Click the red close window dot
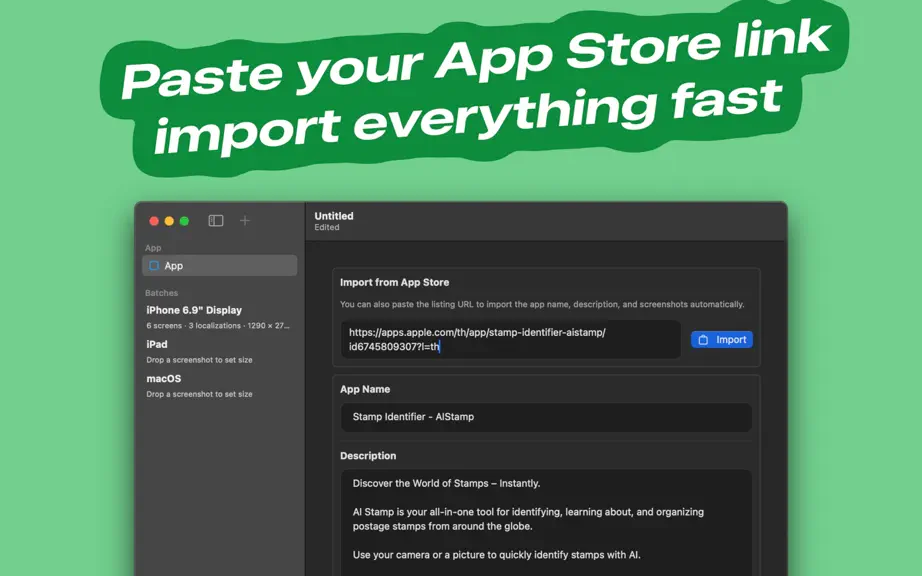 click(x=154, y=221)
